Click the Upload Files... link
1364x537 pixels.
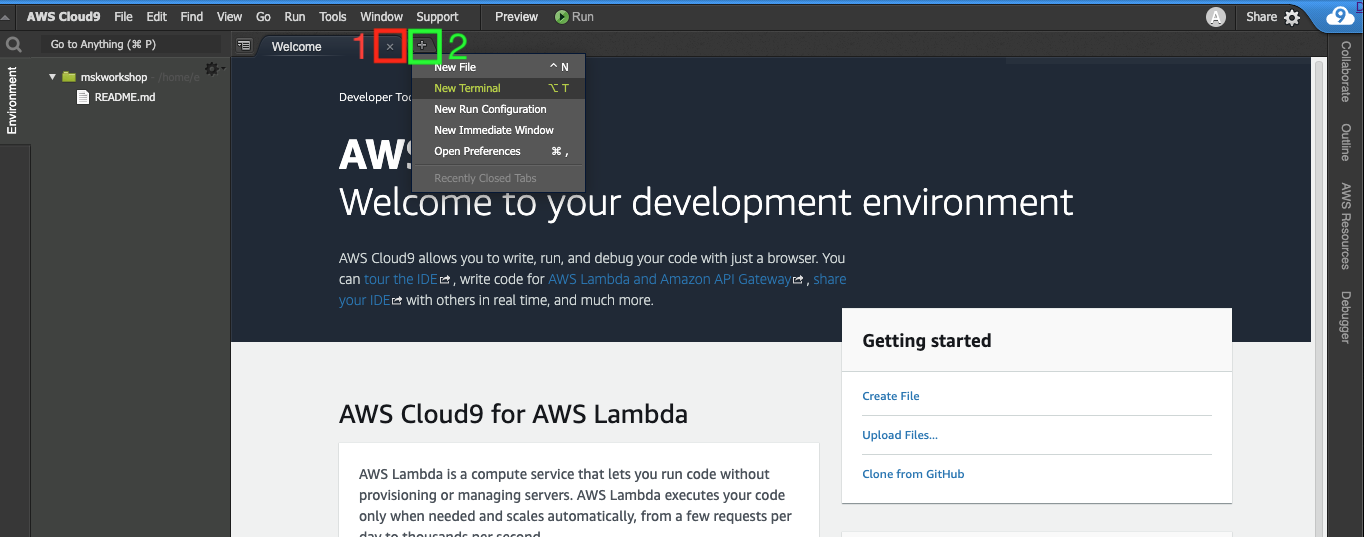[900, 435]
